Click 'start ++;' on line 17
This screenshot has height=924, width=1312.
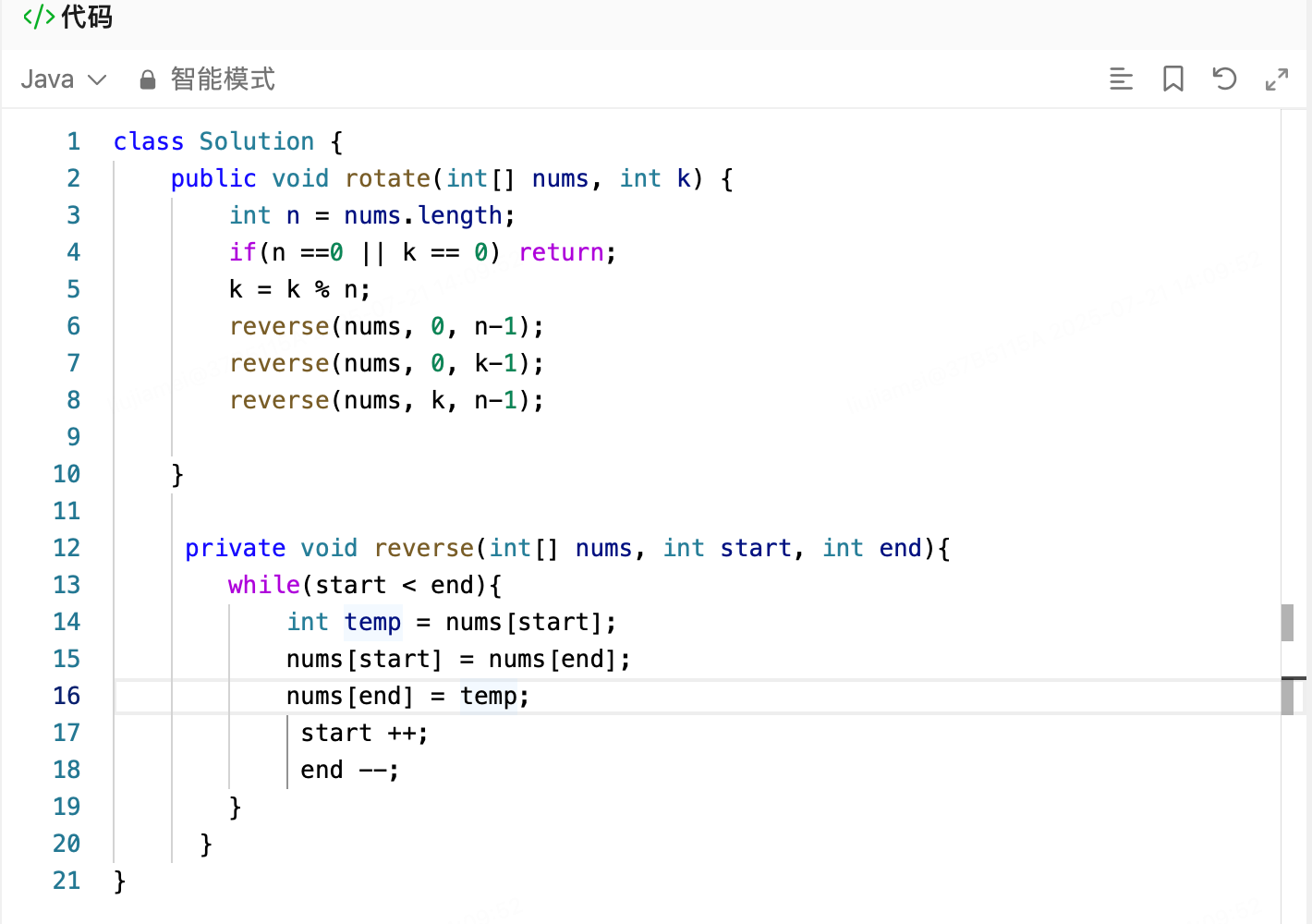pyautogui.click(x=365, y=733)
